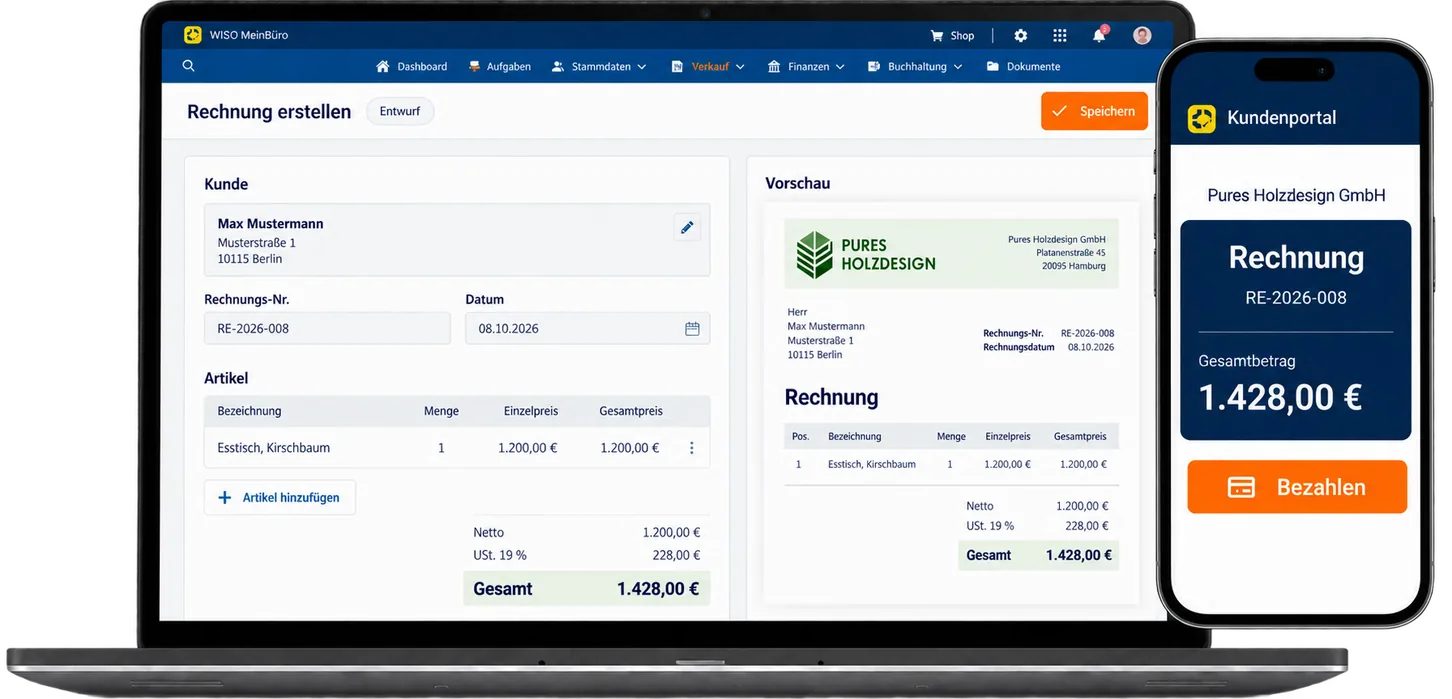Open the calendar icon in Datum field

692,328
